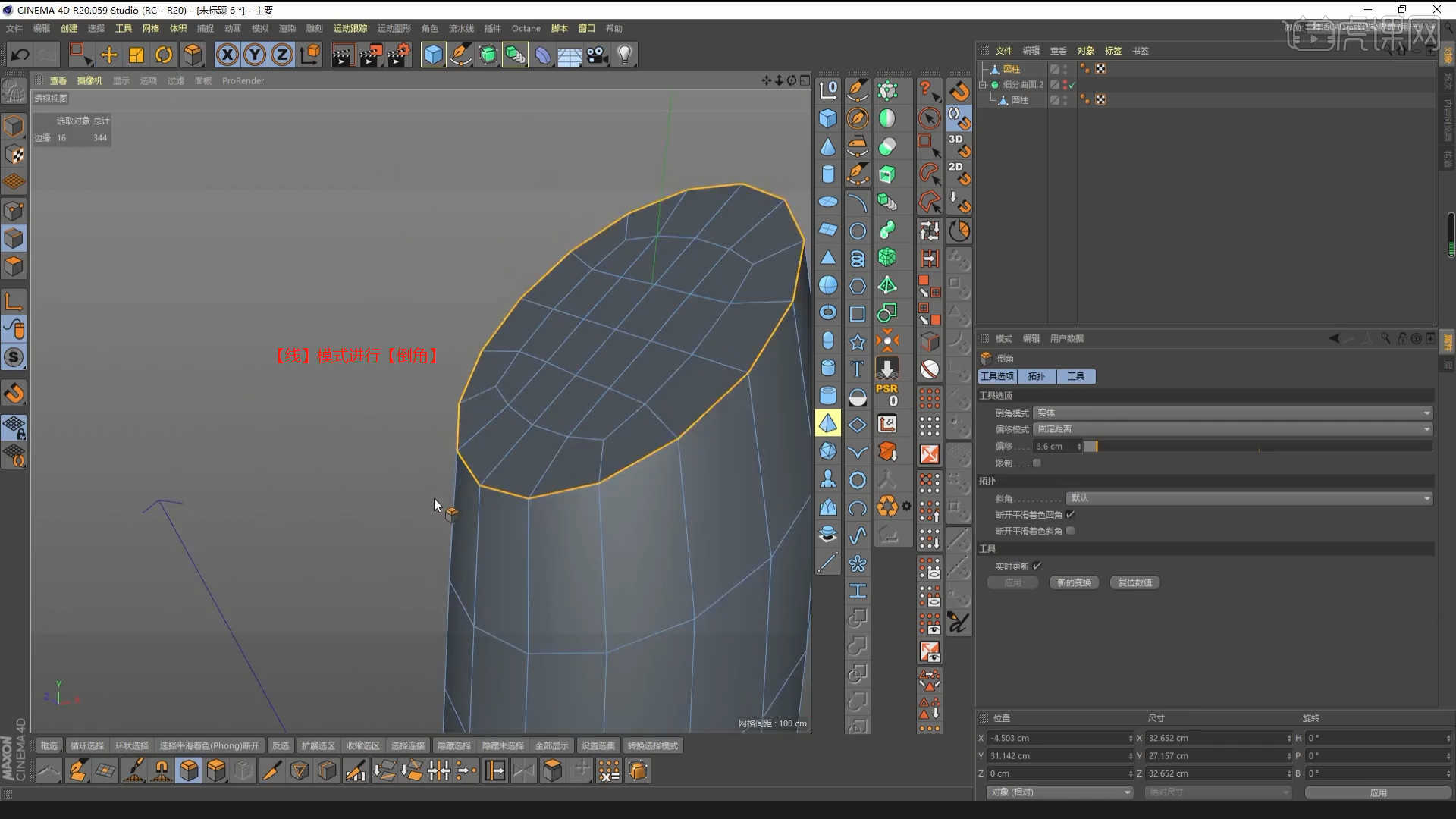Toggle the Z axis lock
The height and width of the screenshot is (819, 1456).
click(x=282, y=55)
